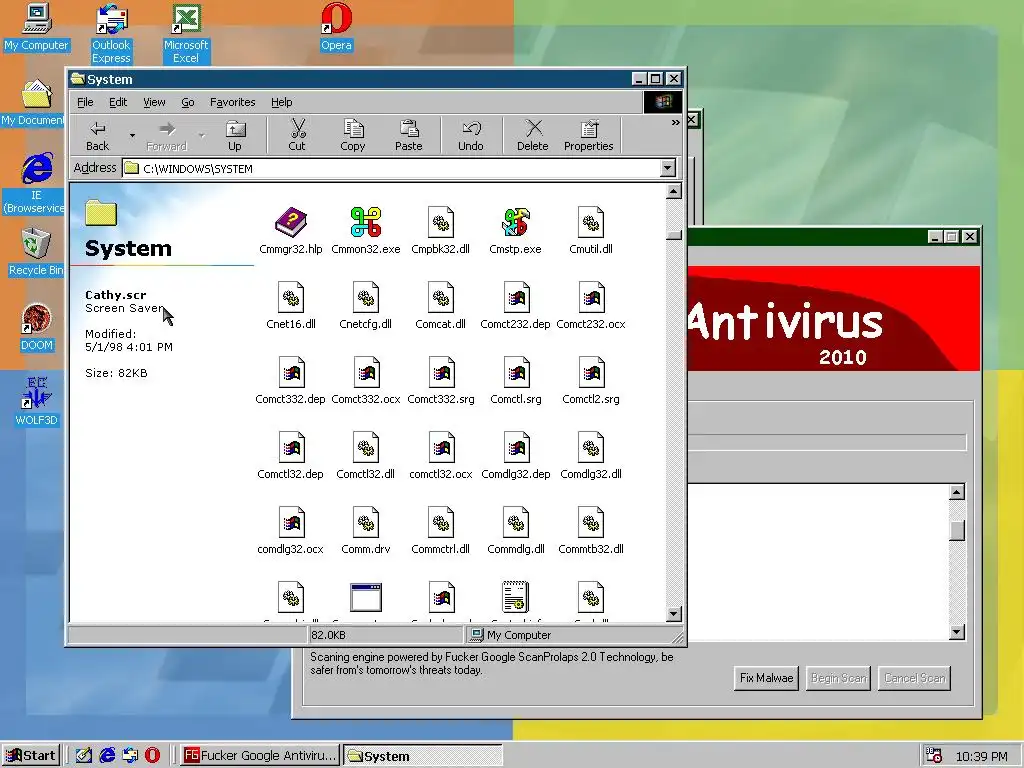Click the IE (Browservice) desktop icon

(x=35, y=184)
